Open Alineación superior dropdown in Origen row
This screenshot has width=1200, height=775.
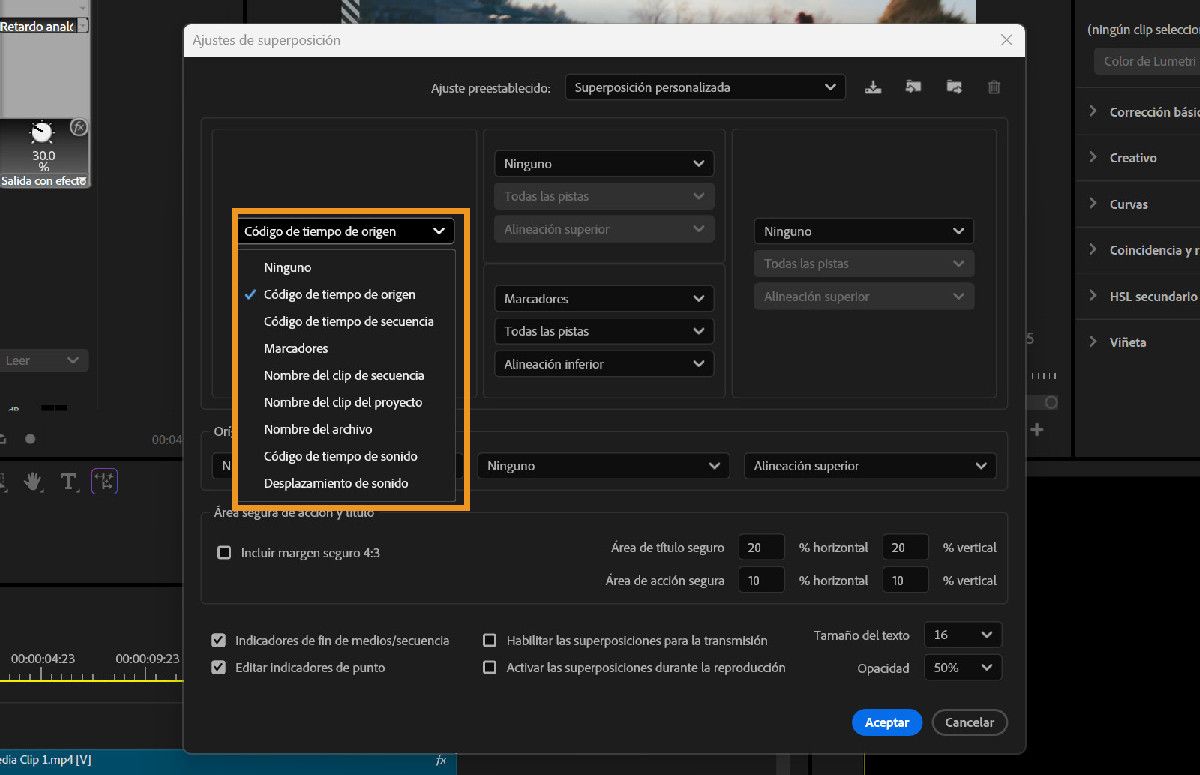tap(870, 465)
